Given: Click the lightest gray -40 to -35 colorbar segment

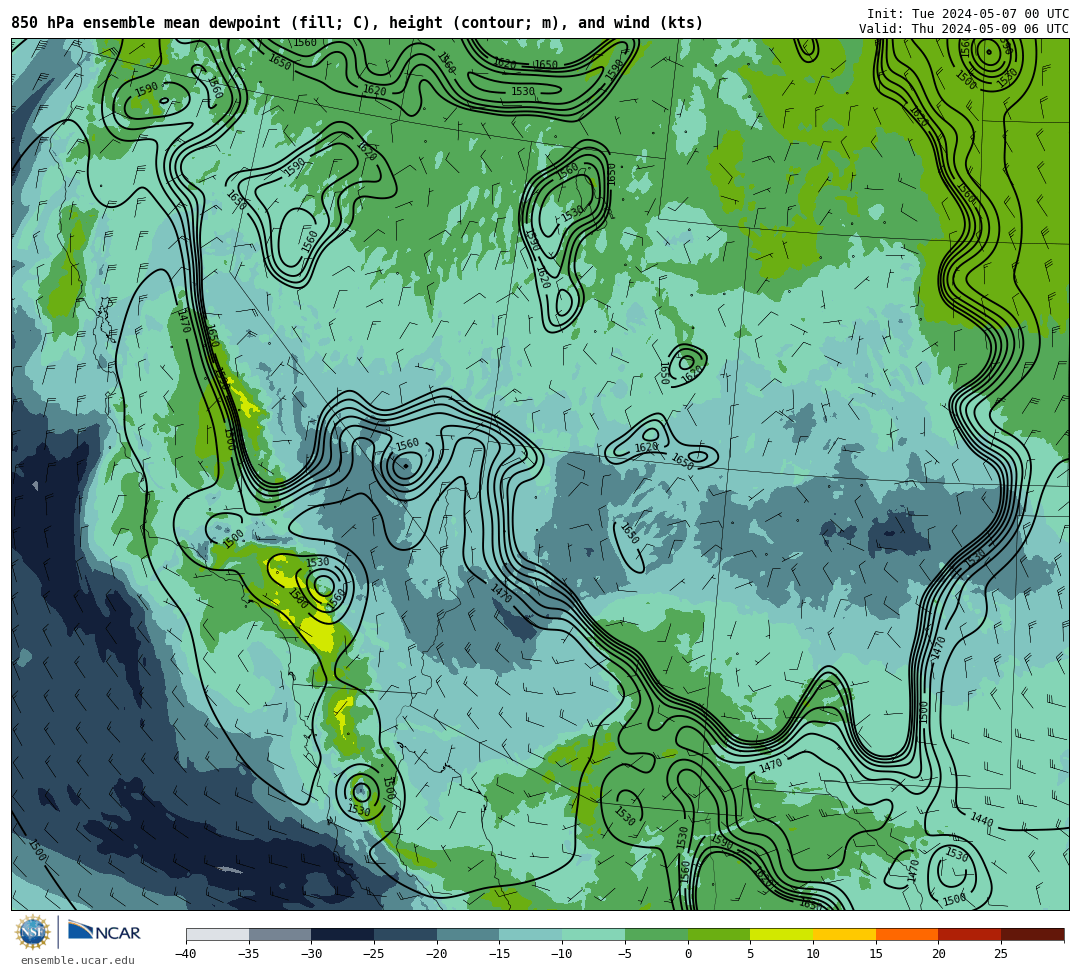Looking at the screenshot, I should (218, 934).
